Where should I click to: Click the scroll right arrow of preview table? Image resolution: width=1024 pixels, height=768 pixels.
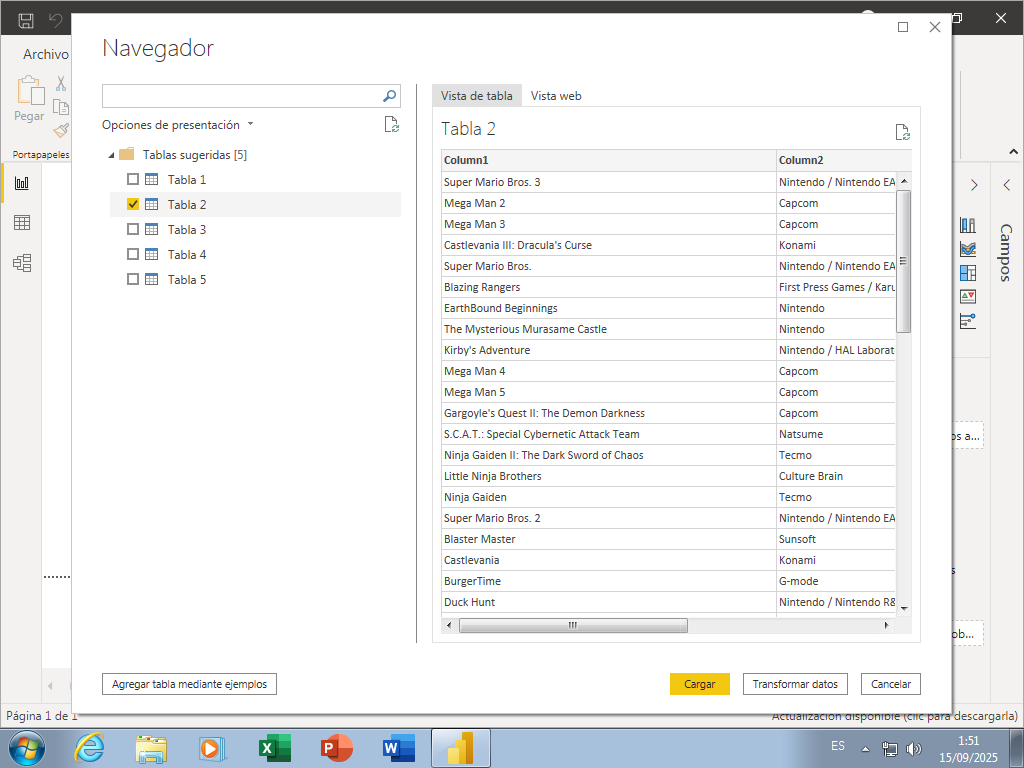(x=886, y=625)
